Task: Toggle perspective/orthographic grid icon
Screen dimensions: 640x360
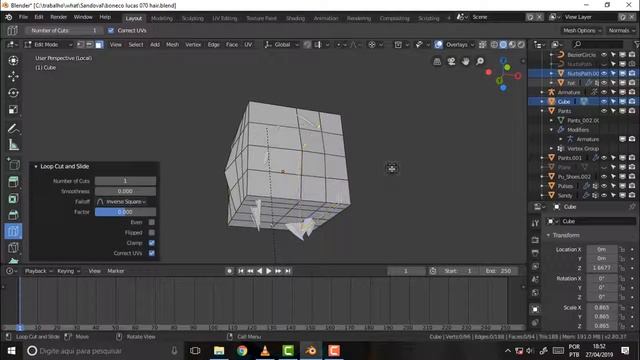Action: 437,61
